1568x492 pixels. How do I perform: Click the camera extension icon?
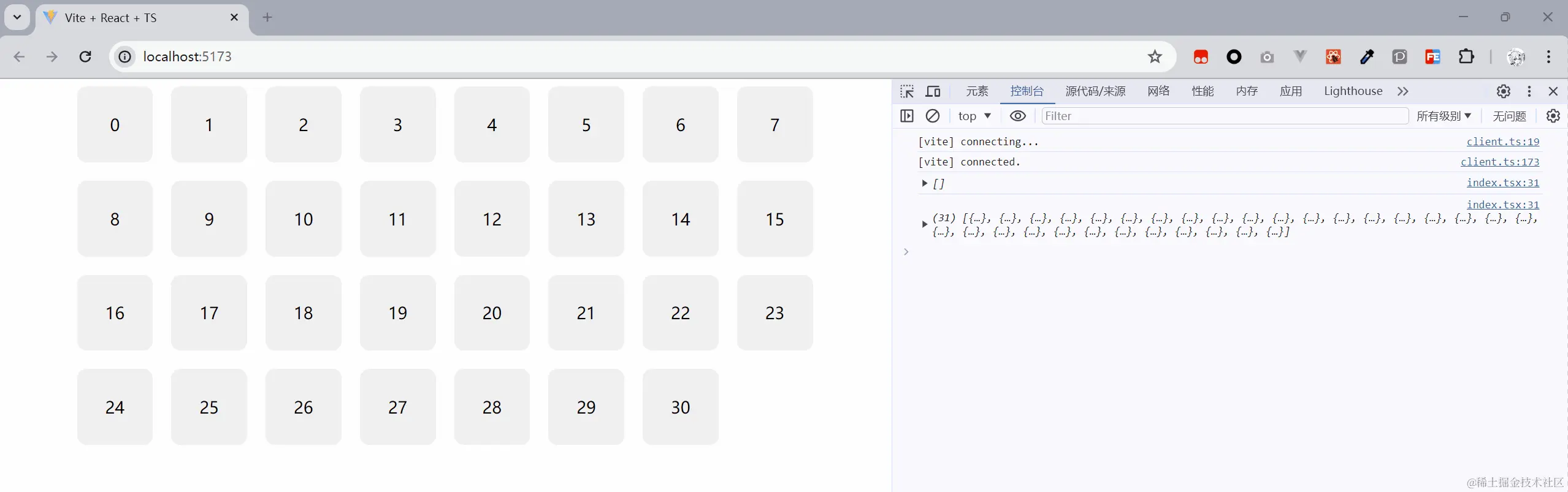coord(1267,57)
